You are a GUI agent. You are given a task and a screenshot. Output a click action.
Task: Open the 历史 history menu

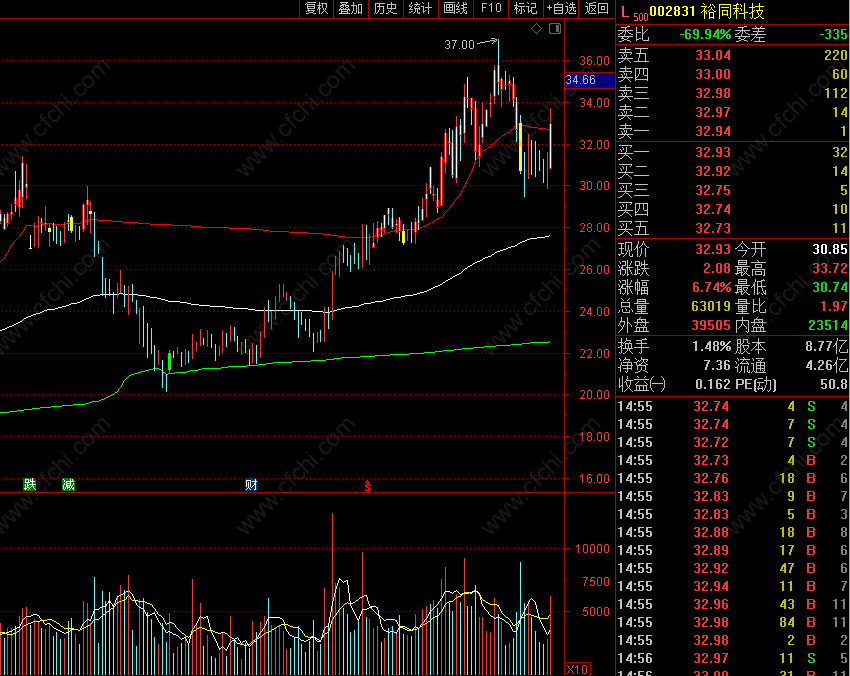[385, 9]
